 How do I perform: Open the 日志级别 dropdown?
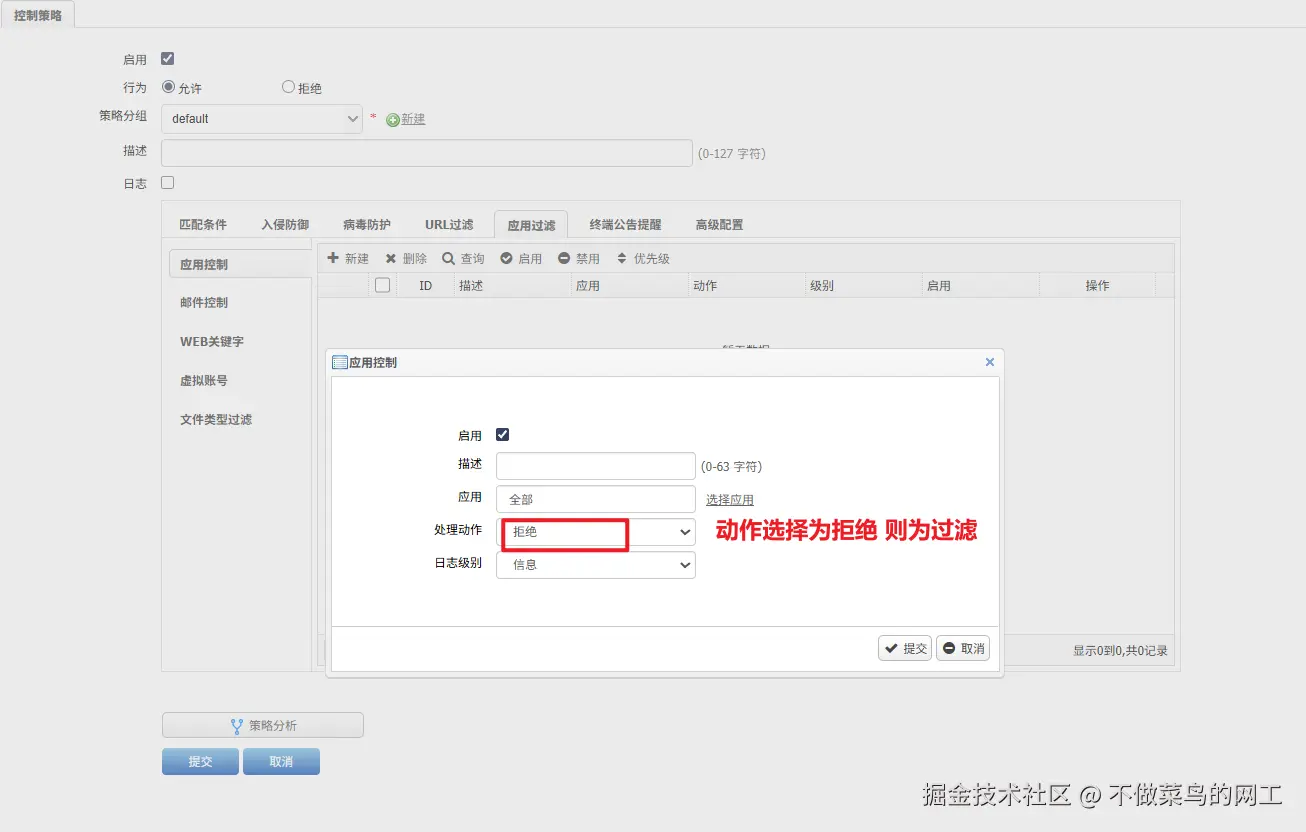pos(596,565)
